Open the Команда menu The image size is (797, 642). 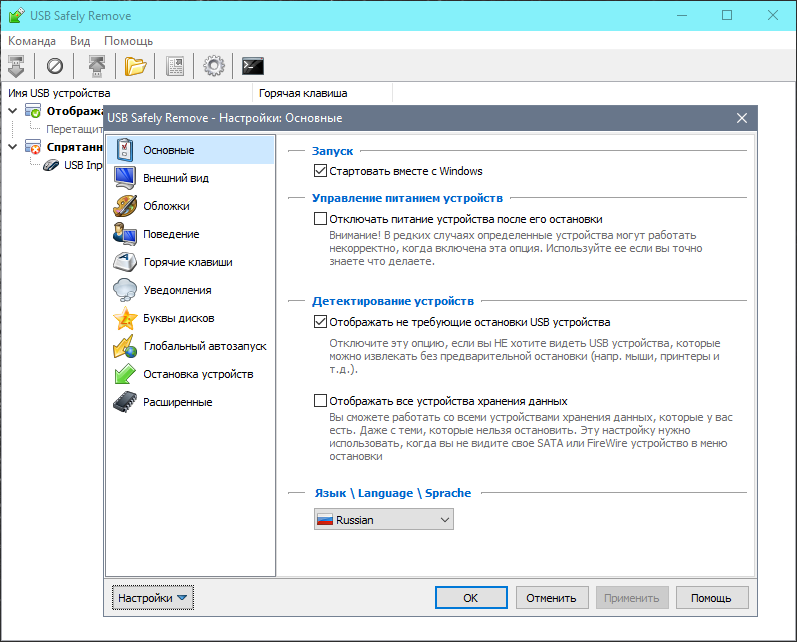click(x=32, y=41)
